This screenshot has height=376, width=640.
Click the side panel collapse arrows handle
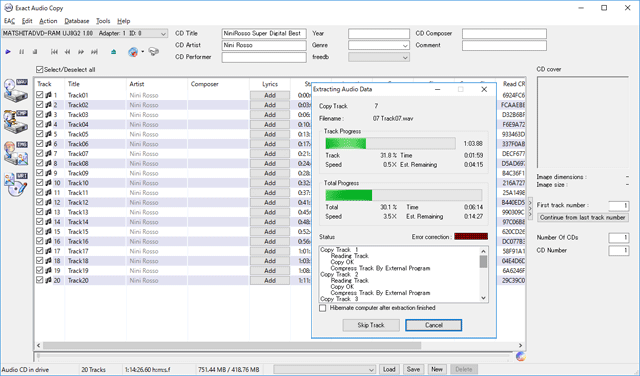[x=530, y=209]
